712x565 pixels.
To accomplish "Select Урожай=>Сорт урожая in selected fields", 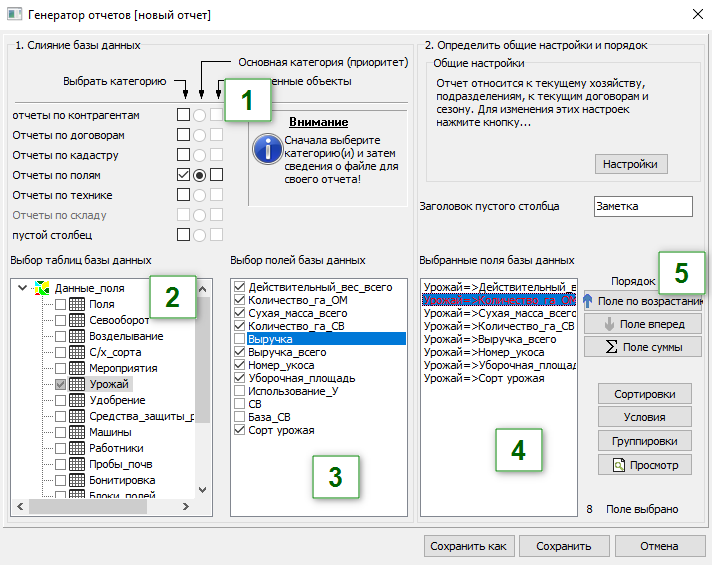I will pyautogui.click(x=484, y=378).
